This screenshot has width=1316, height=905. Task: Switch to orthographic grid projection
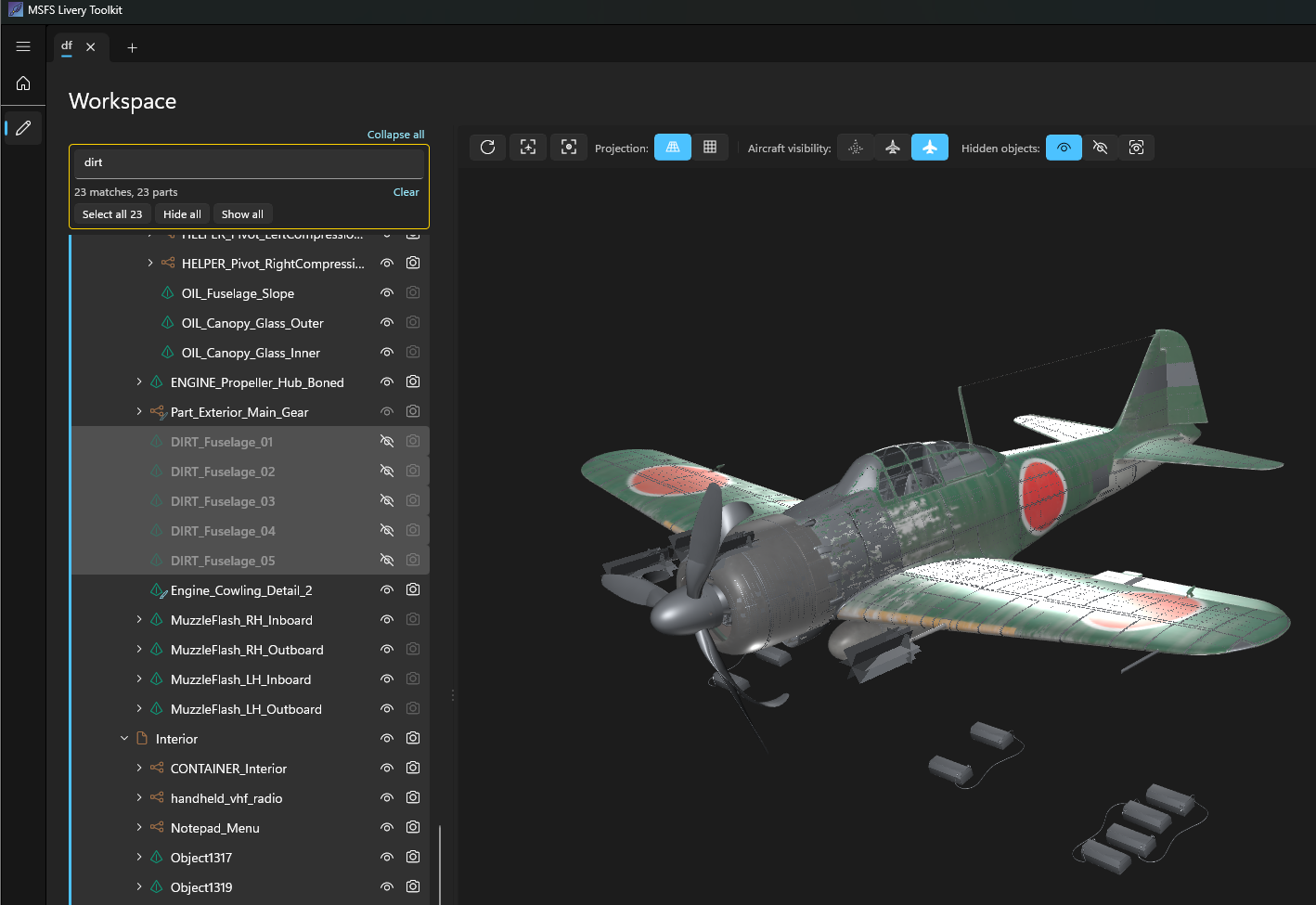pos(710,148)
